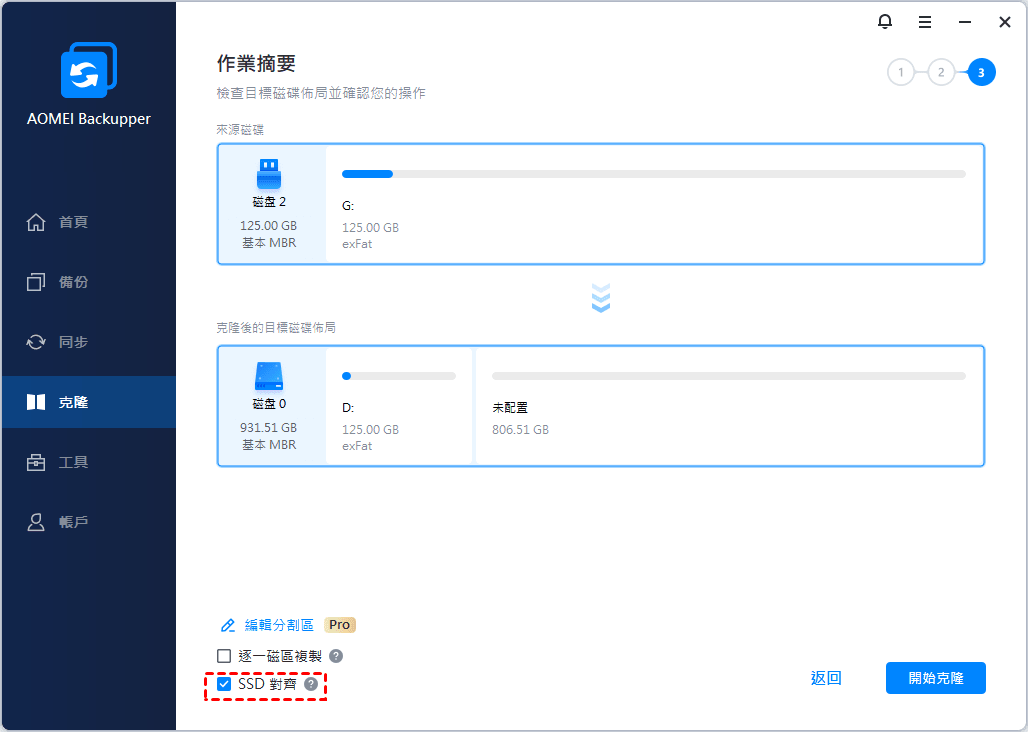The image size is (1028, 732).
Task: Open the 同步 sync section
Action: click(89, 342)
